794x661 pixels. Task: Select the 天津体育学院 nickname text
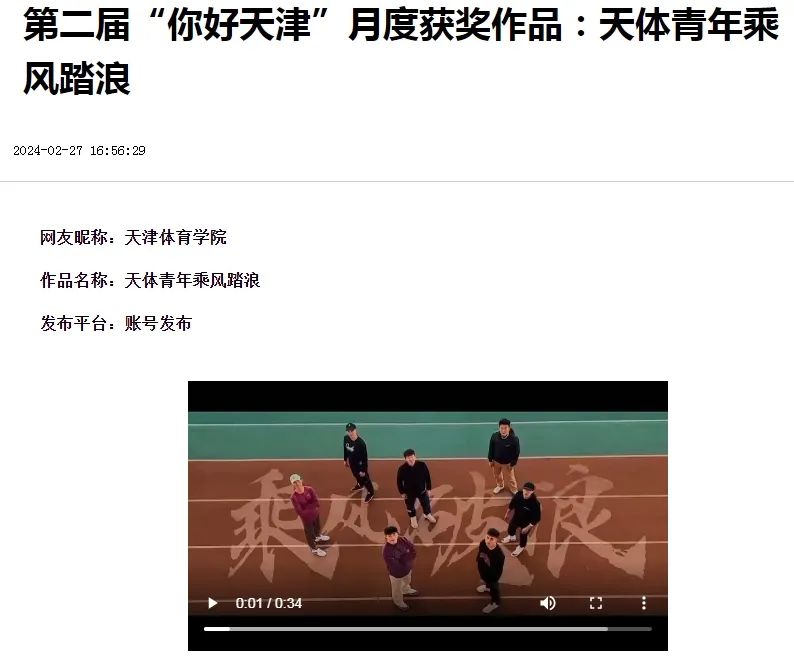(x=176, y=238)
